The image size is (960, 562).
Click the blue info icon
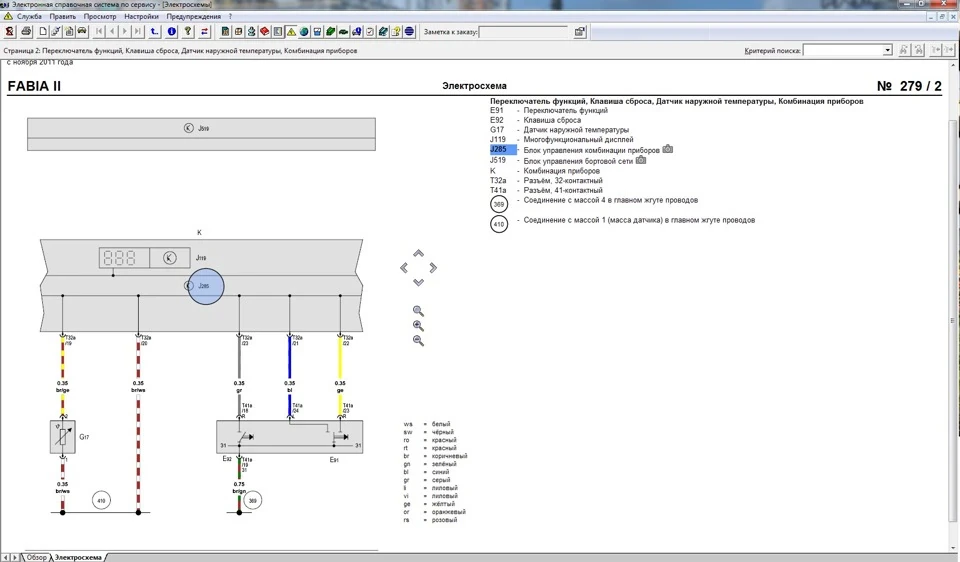(x=171, y=31)
